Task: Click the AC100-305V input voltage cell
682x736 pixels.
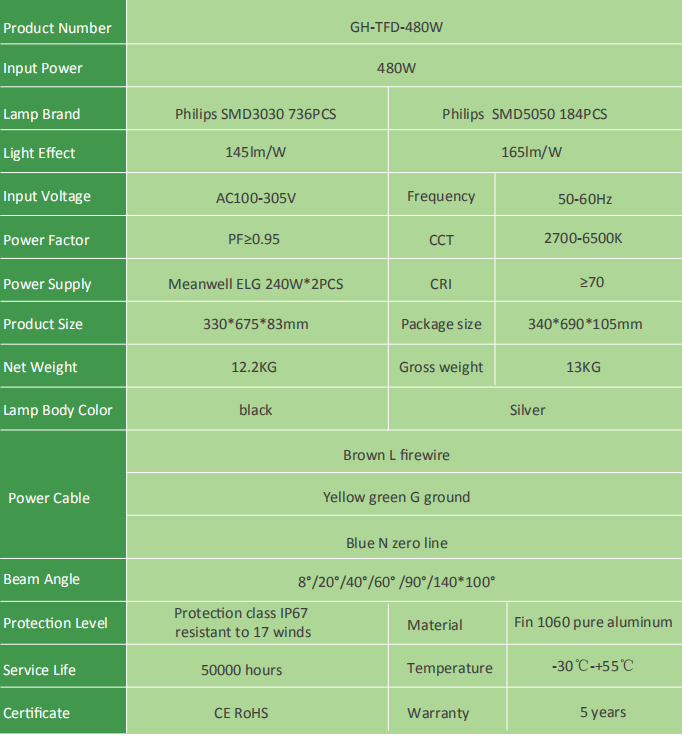Action: (257, 195)
